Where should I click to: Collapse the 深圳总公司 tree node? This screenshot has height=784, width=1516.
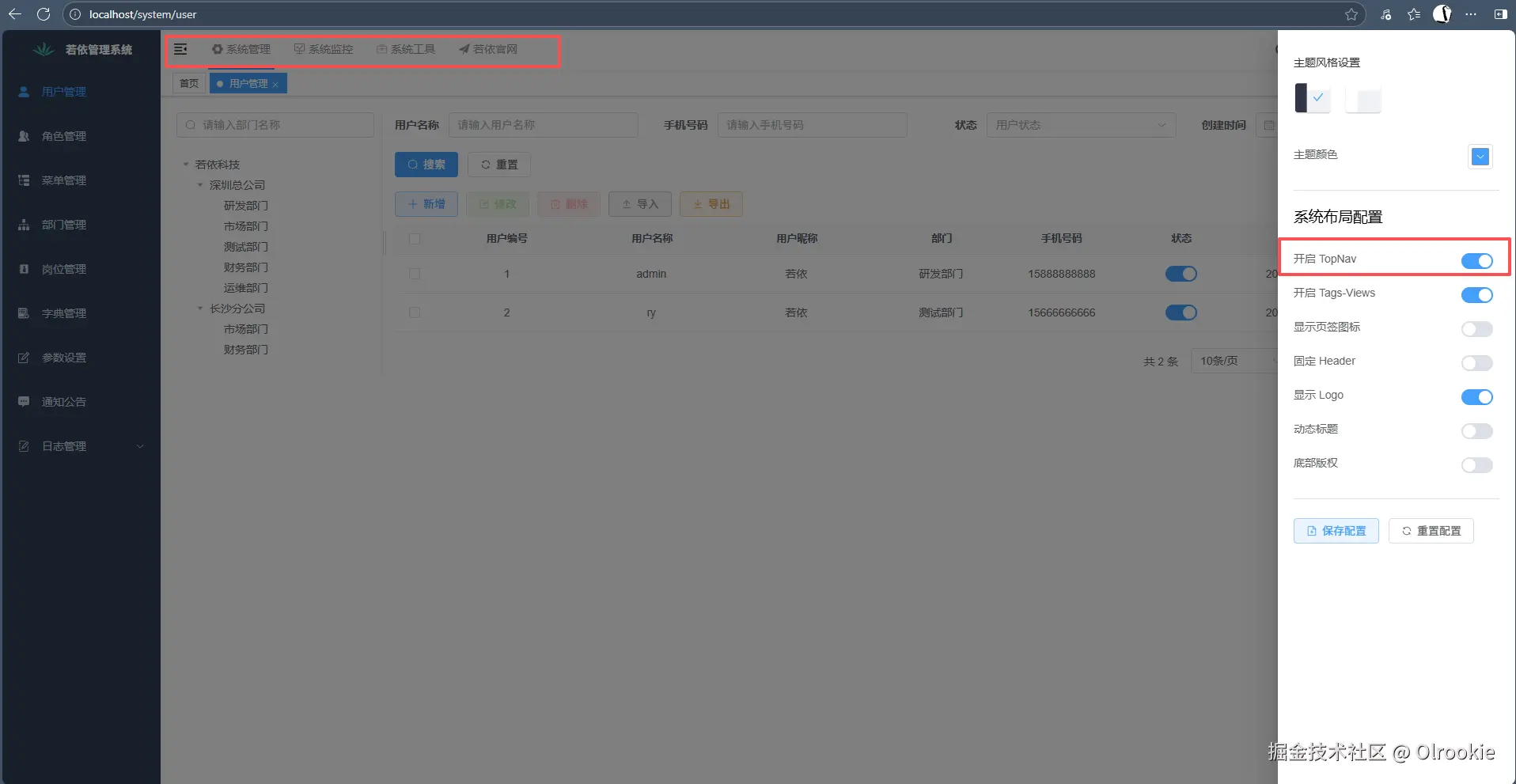pyautogui.click(x=200, y=185)
